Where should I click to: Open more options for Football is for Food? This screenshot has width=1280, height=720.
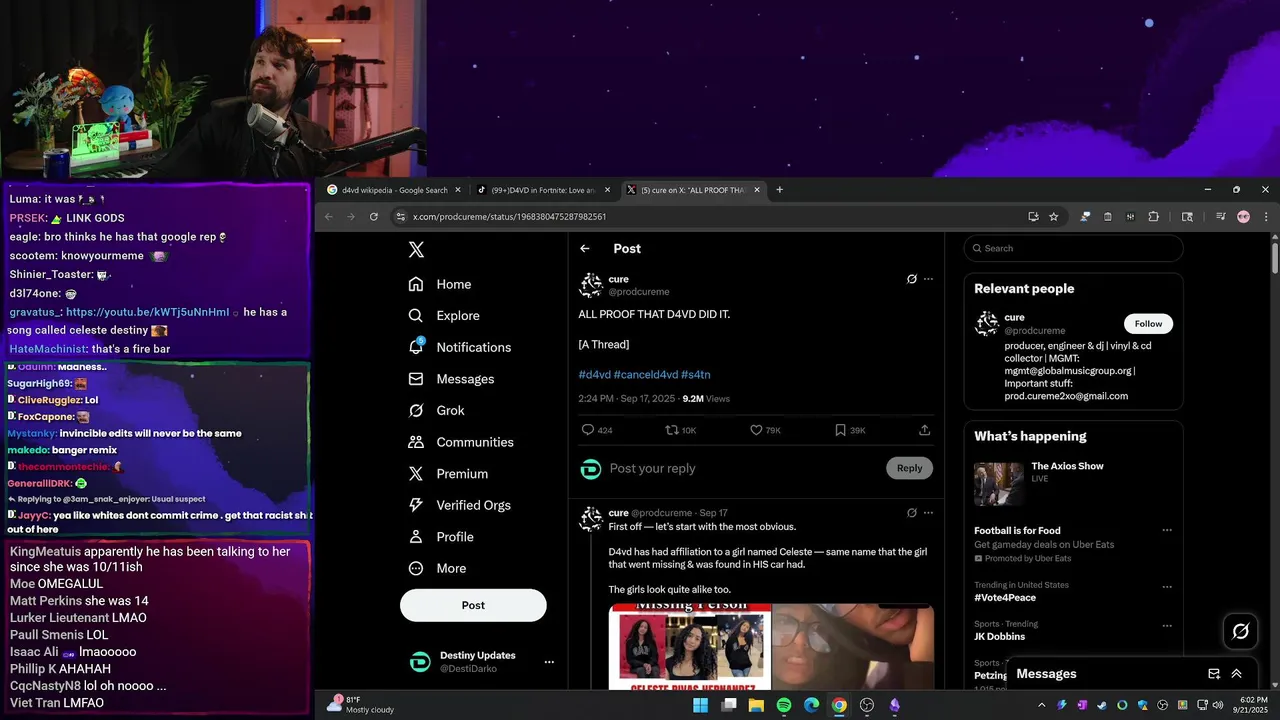(1166, 531)
